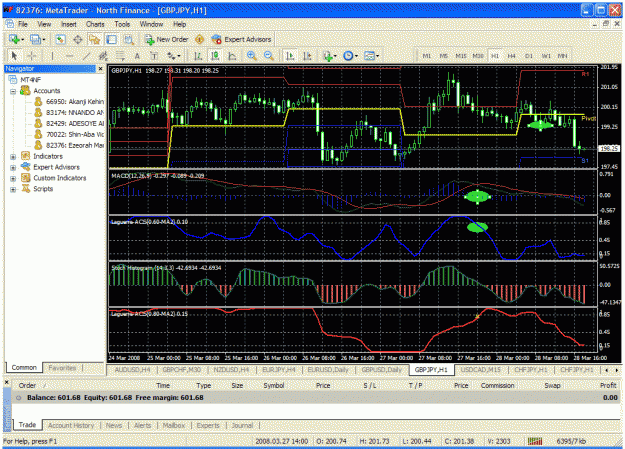Open the Profiles dropdown
This screenshot has width=625, height=449.
[x=38, y=39]
